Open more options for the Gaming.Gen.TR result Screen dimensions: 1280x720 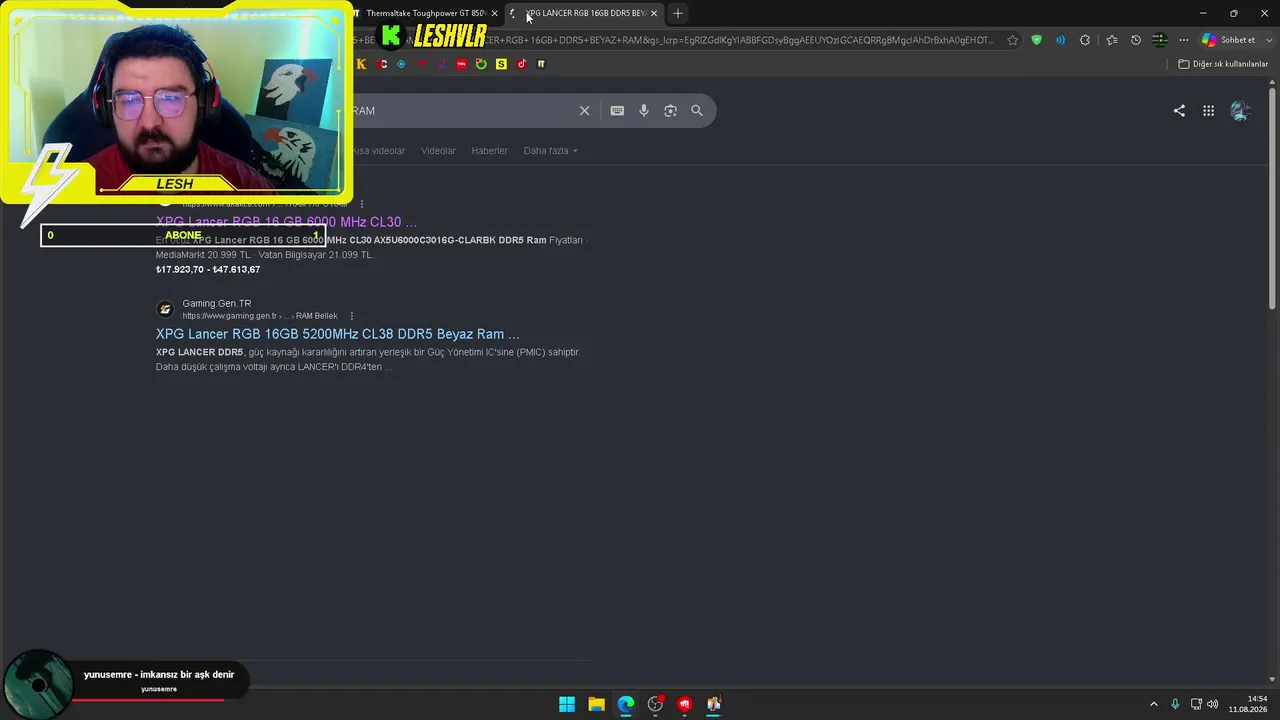pos(351,316)
